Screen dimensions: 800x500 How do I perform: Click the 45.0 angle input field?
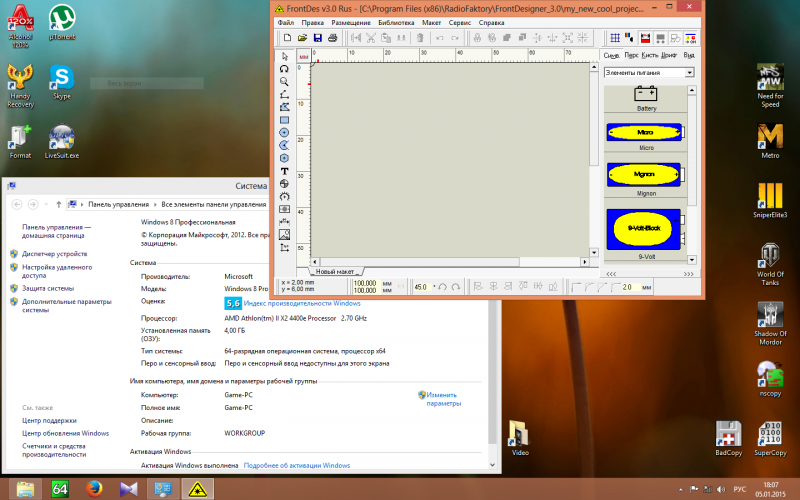(421, 287)
